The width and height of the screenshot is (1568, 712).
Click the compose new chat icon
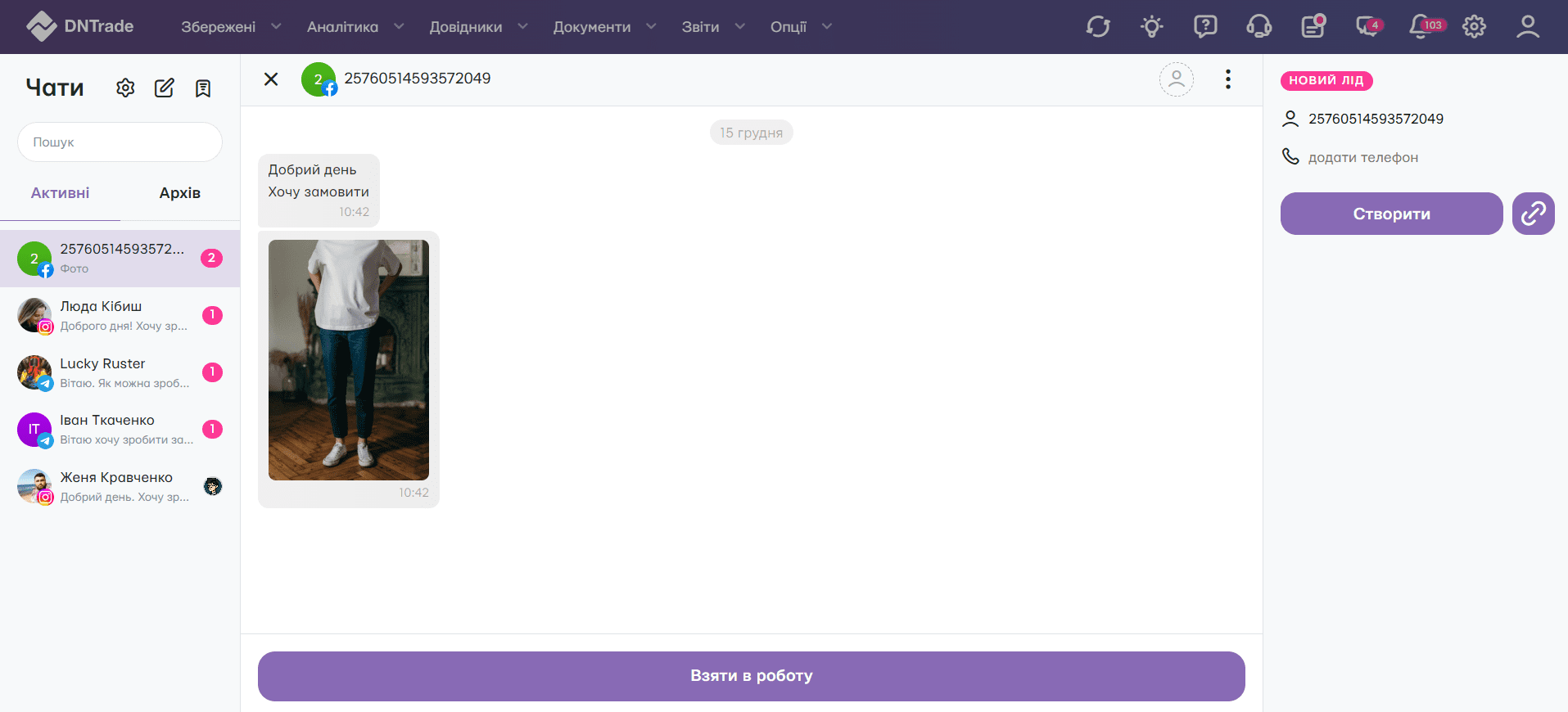coord(165,88)
